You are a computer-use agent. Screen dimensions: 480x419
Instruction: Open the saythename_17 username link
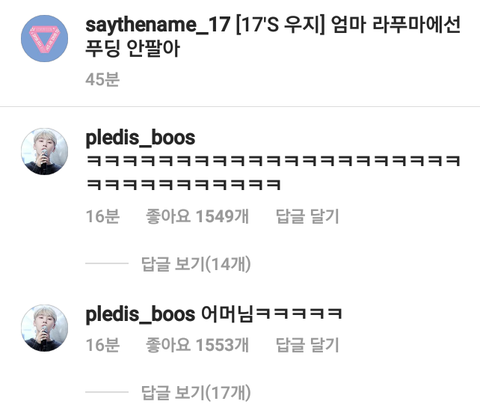coord(158,25)
